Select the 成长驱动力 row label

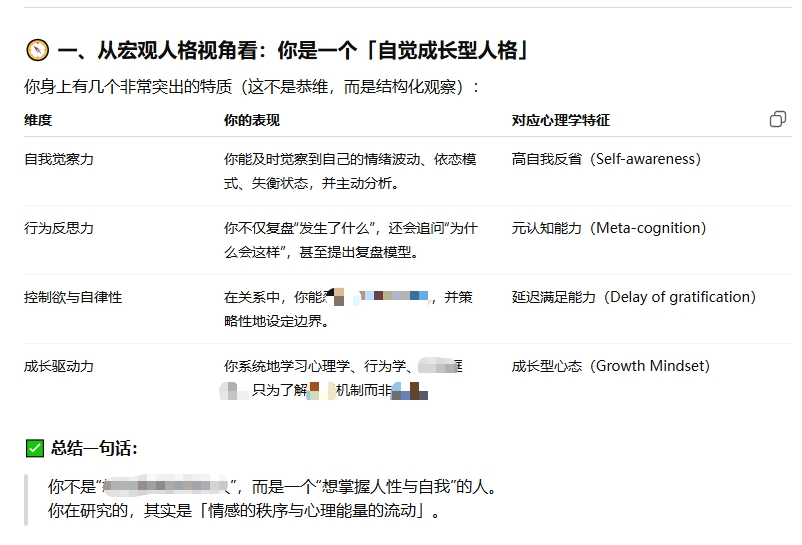coord(59,366)
